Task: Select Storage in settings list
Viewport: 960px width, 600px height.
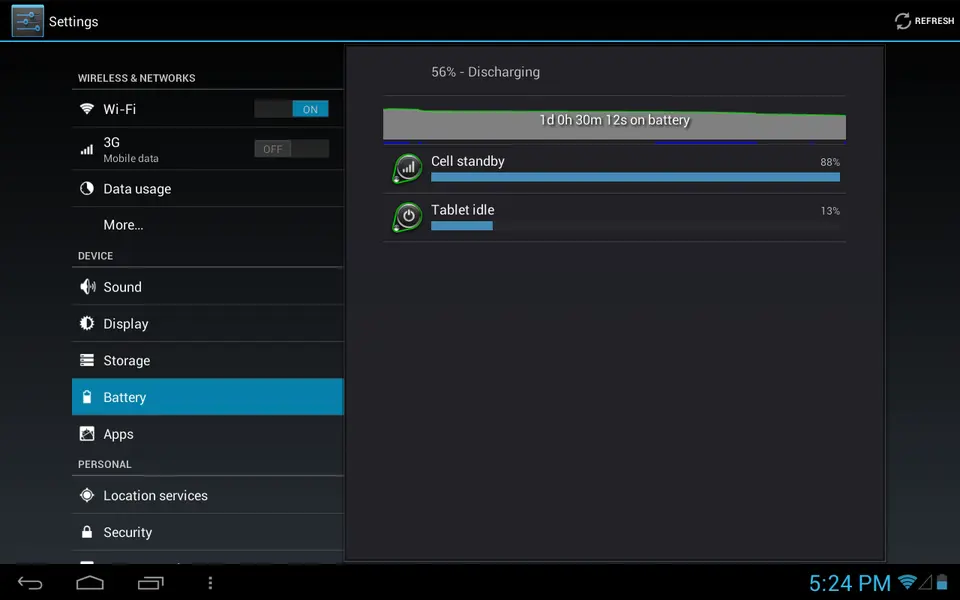Action: click(x=127, y=361)
